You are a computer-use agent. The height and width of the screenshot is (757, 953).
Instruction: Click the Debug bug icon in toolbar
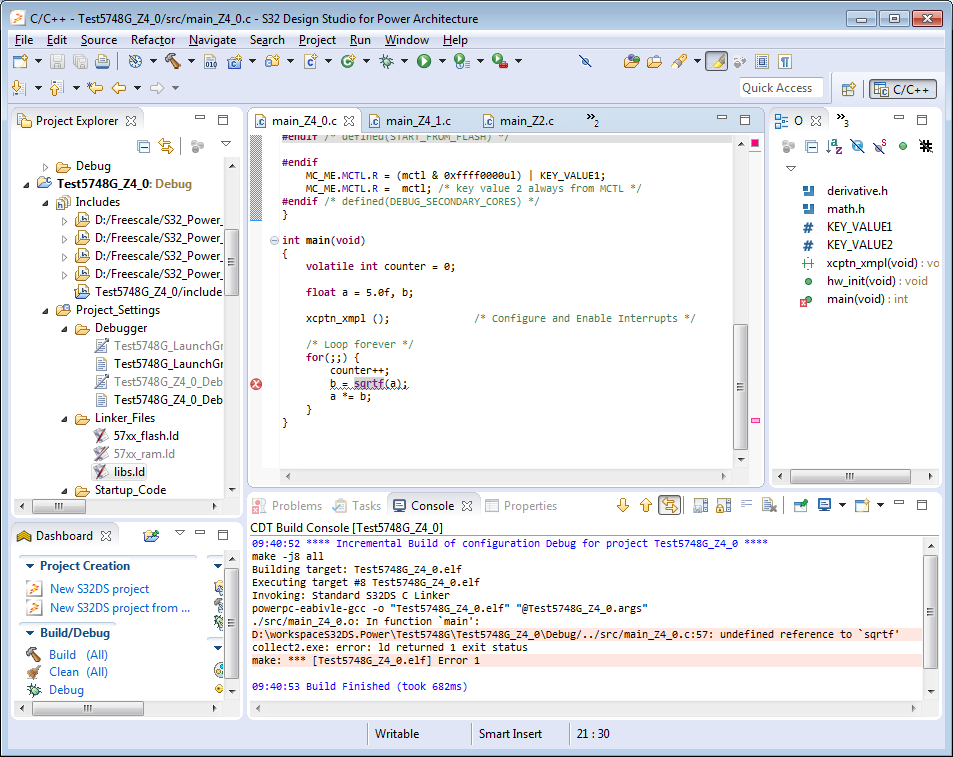[386, 61]
